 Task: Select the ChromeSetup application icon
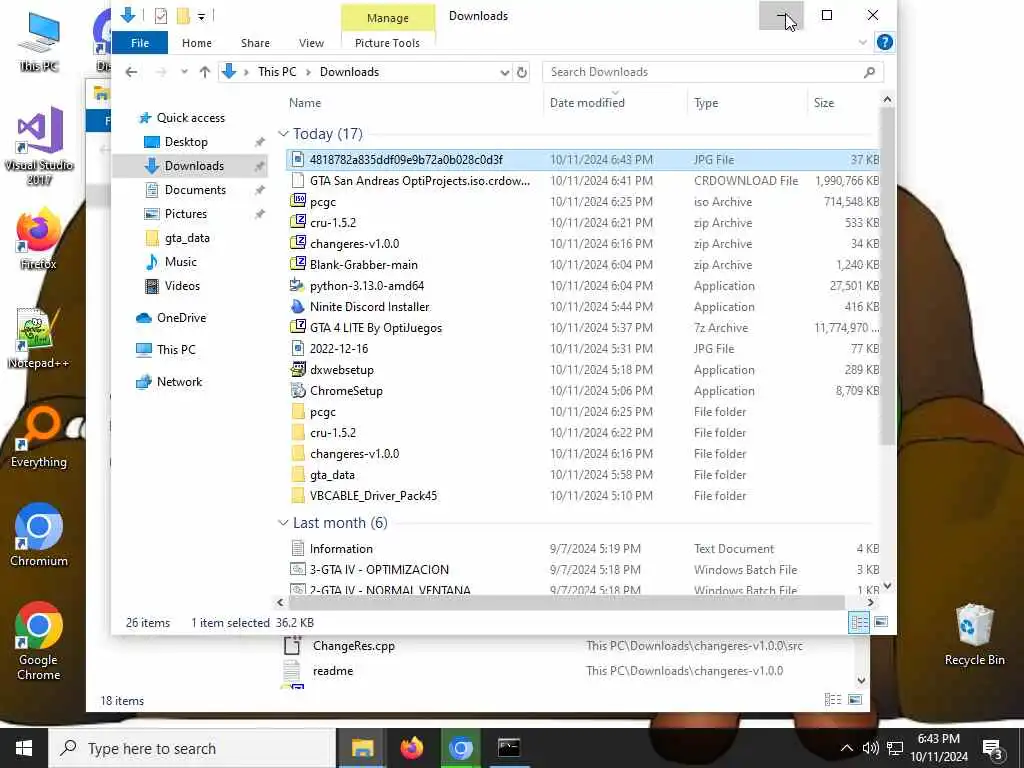[298, 391]
